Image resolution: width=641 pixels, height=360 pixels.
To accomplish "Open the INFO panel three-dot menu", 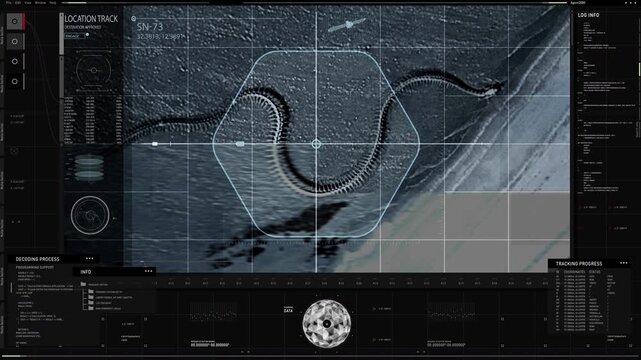I will tap(148, 271).
